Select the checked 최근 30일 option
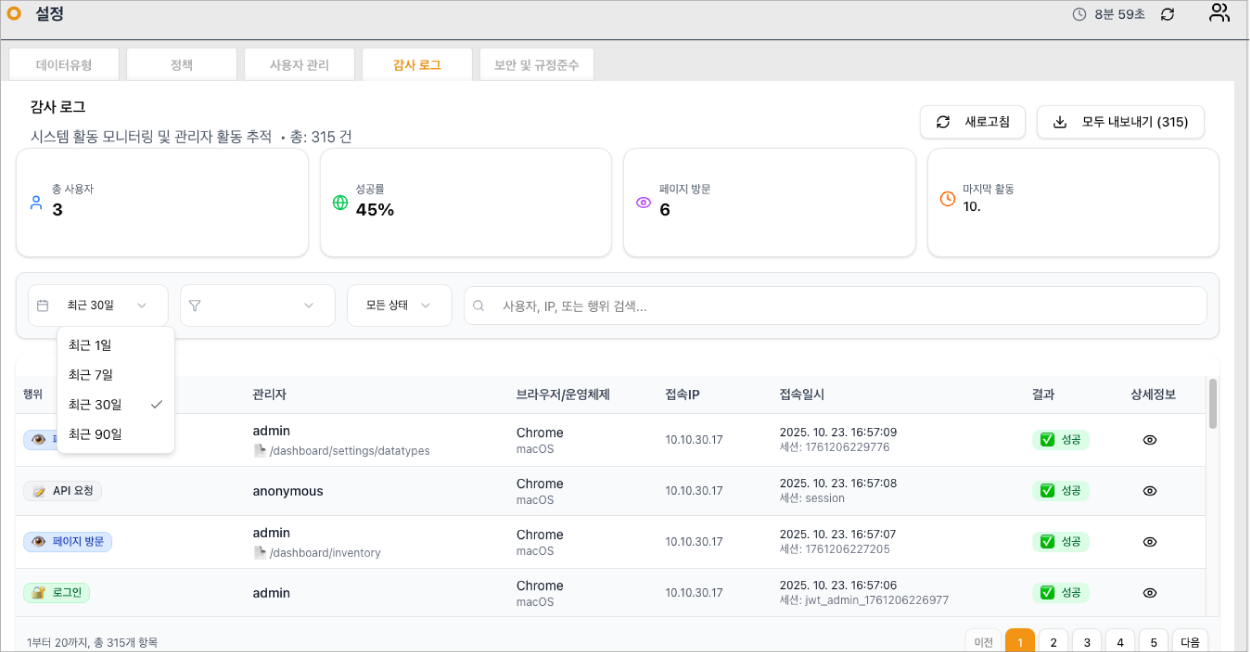Image resolution: width=1250 pixels, height=652 pixels. pyautogui.click(x=116, y=405)
